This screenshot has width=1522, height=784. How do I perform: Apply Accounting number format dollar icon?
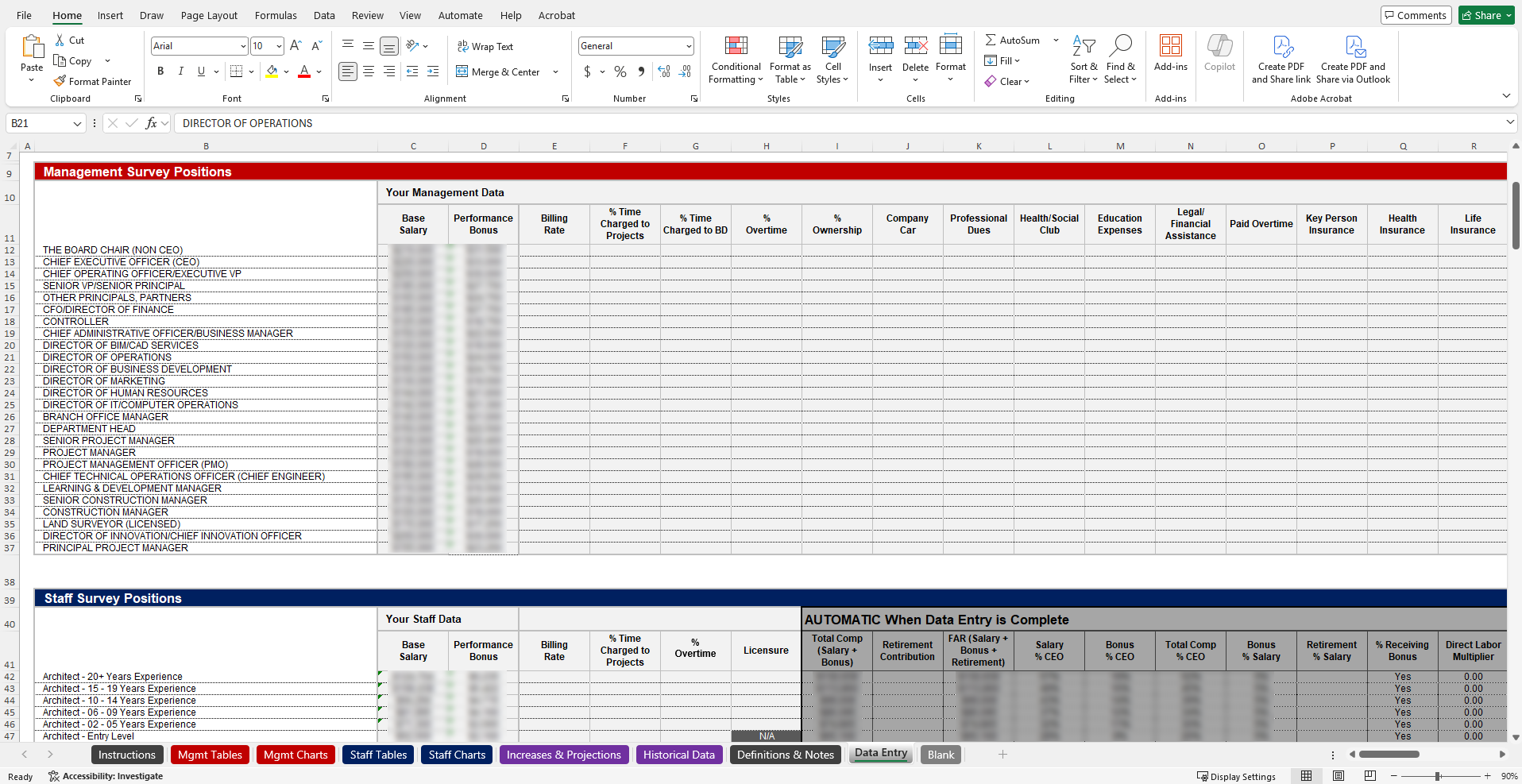[587, 71]
